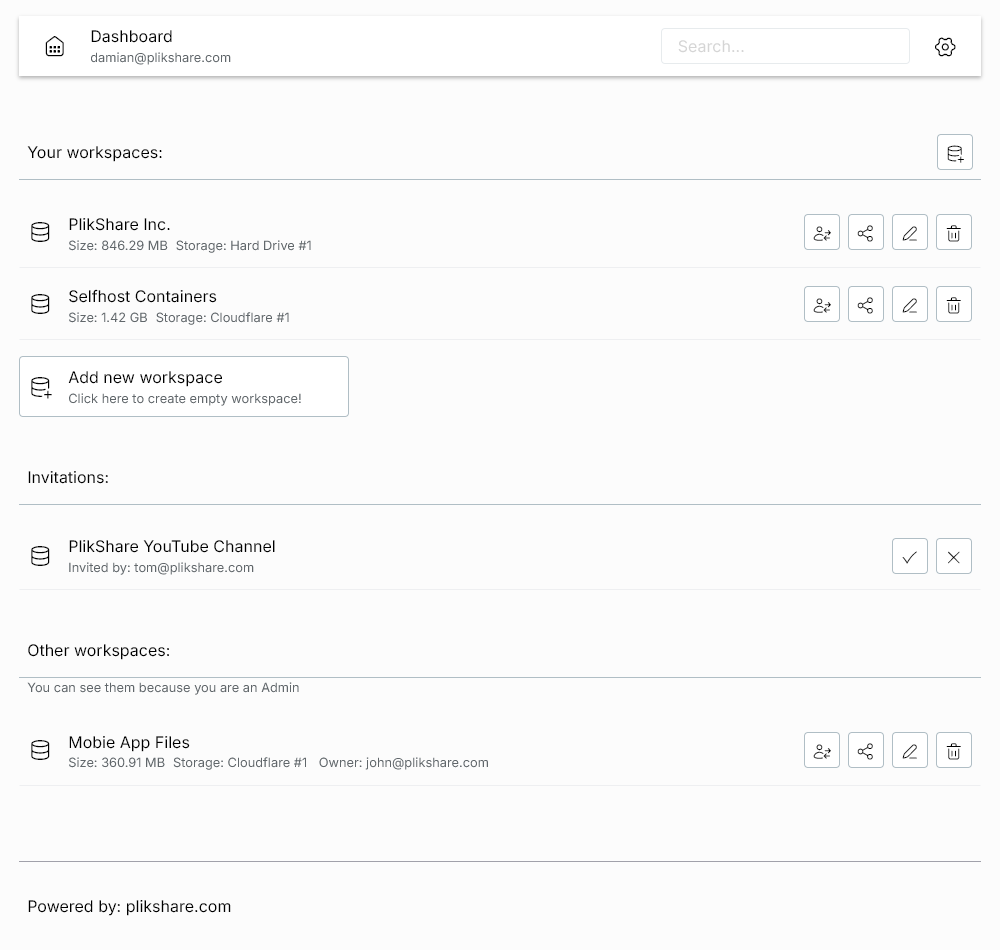Screen dimensions: 1000x950
Task: Open the Mobie App Files workspace
Action: click(x=129, y=742)
